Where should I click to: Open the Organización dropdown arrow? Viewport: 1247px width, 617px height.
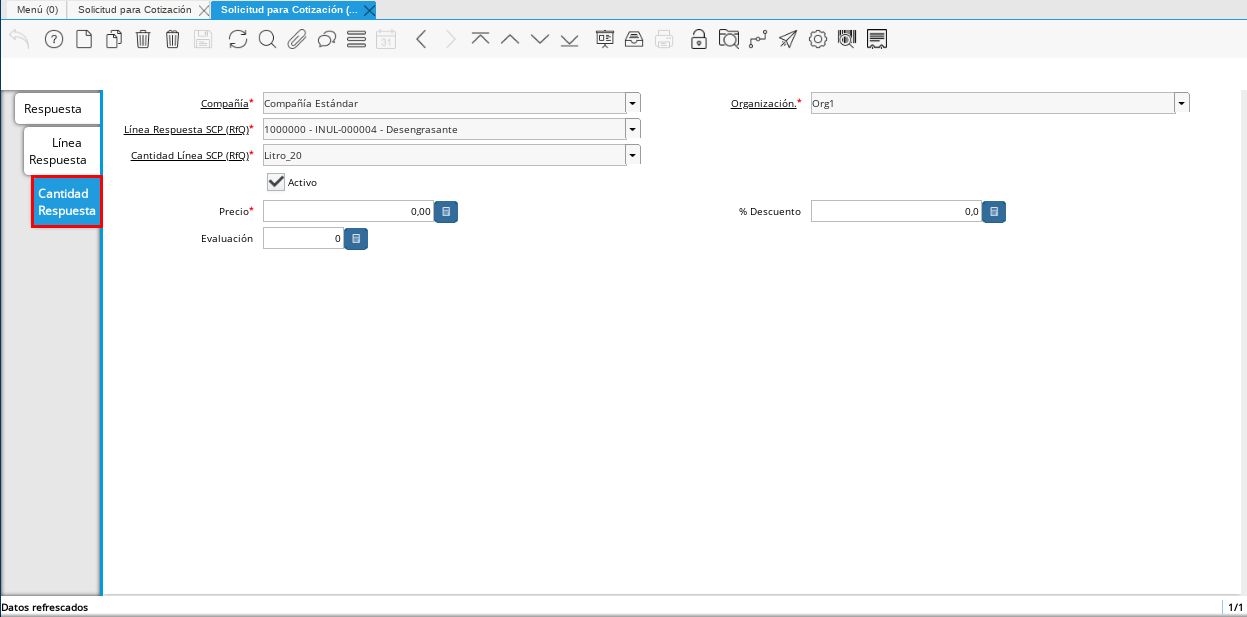click(1181, 103)
